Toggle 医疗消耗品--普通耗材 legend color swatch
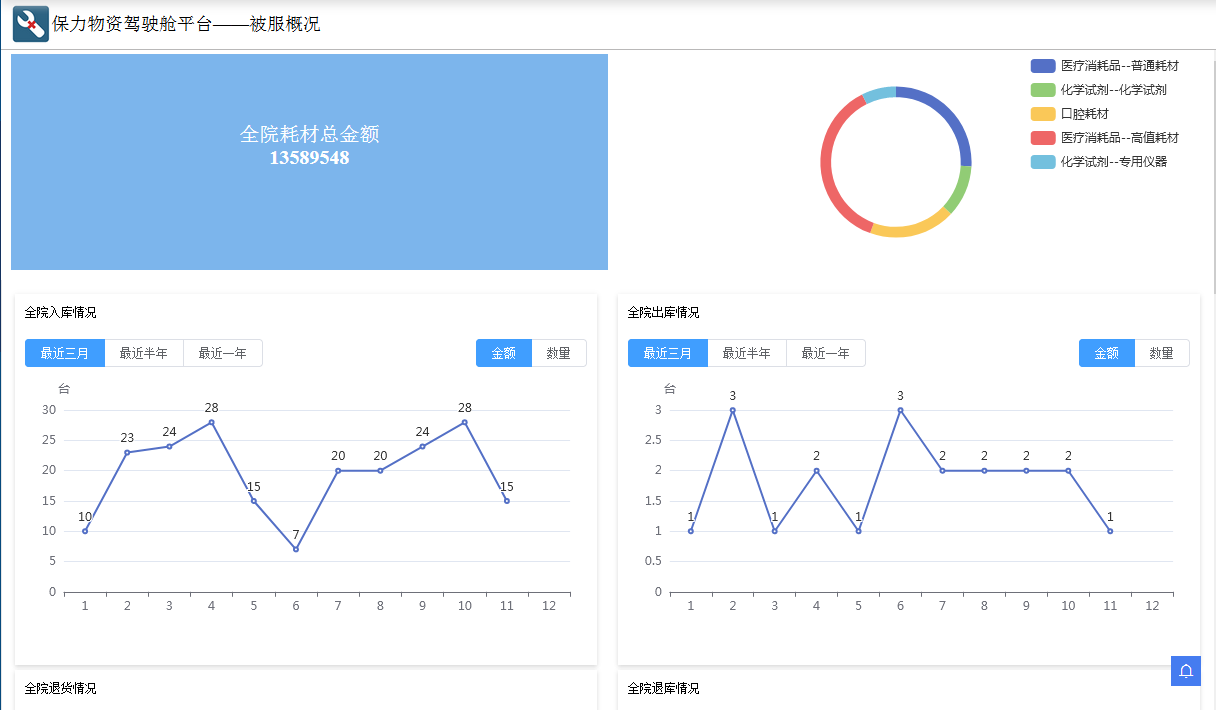1216x710 pixels. pos(1043,66)
